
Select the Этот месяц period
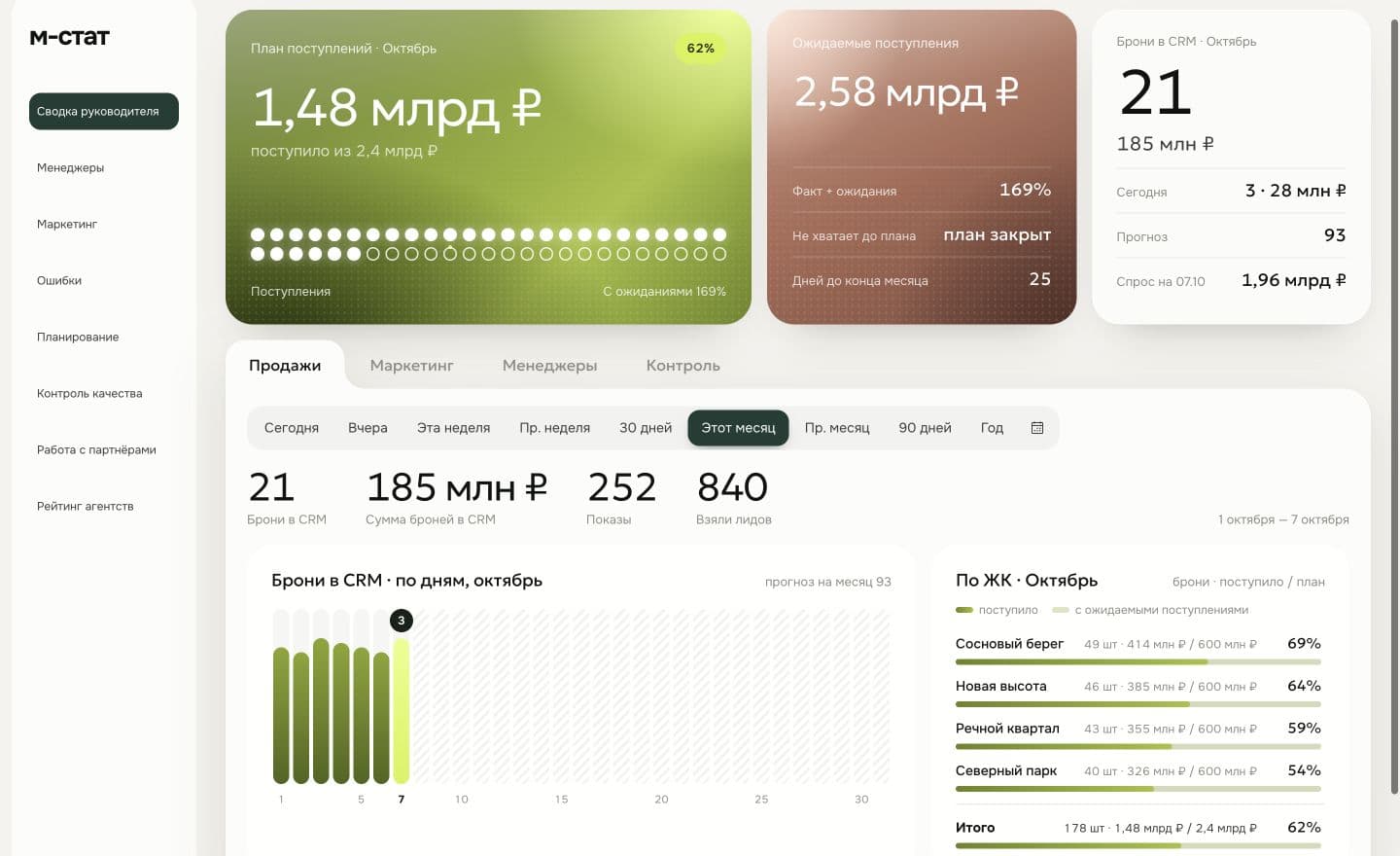click(x=739, y=428)
